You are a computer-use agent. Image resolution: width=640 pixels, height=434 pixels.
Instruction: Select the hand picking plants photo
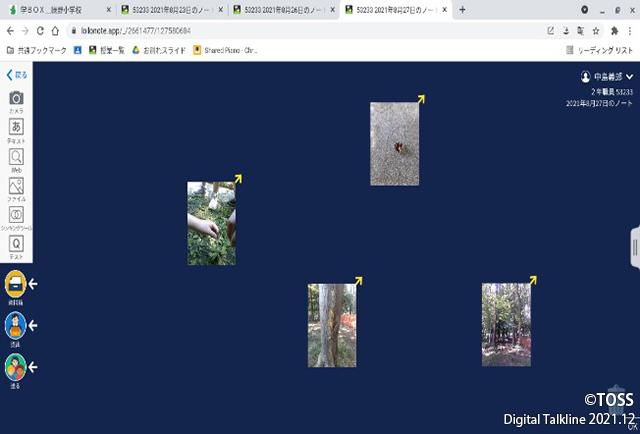[x=211, y=223]
